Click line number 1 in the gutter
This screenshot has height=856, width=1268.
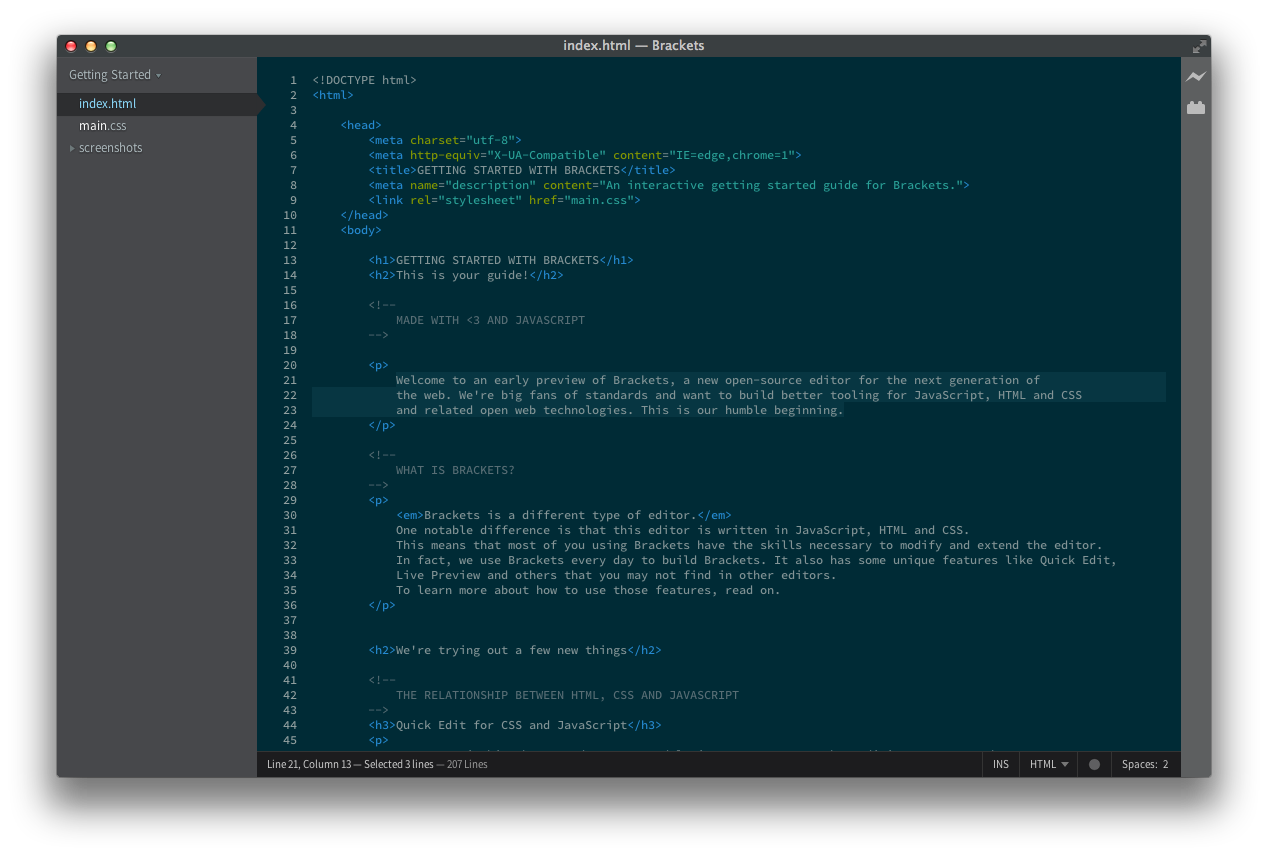293,80
